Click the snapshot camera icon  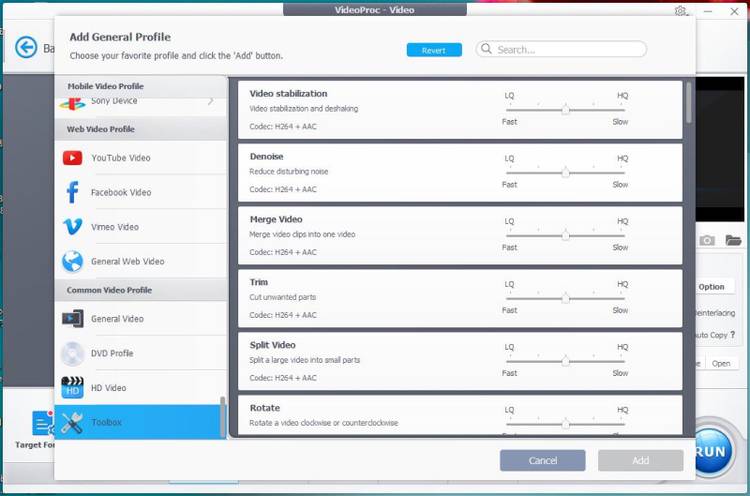point(707,240)
